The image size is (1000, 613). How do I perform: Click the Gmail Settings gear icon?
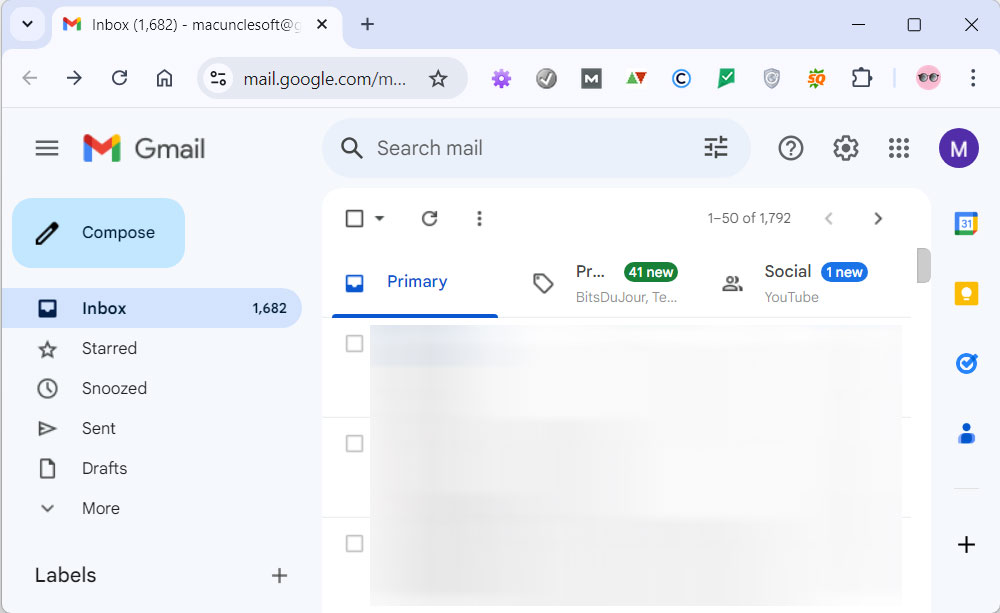(x=845, y=149)
